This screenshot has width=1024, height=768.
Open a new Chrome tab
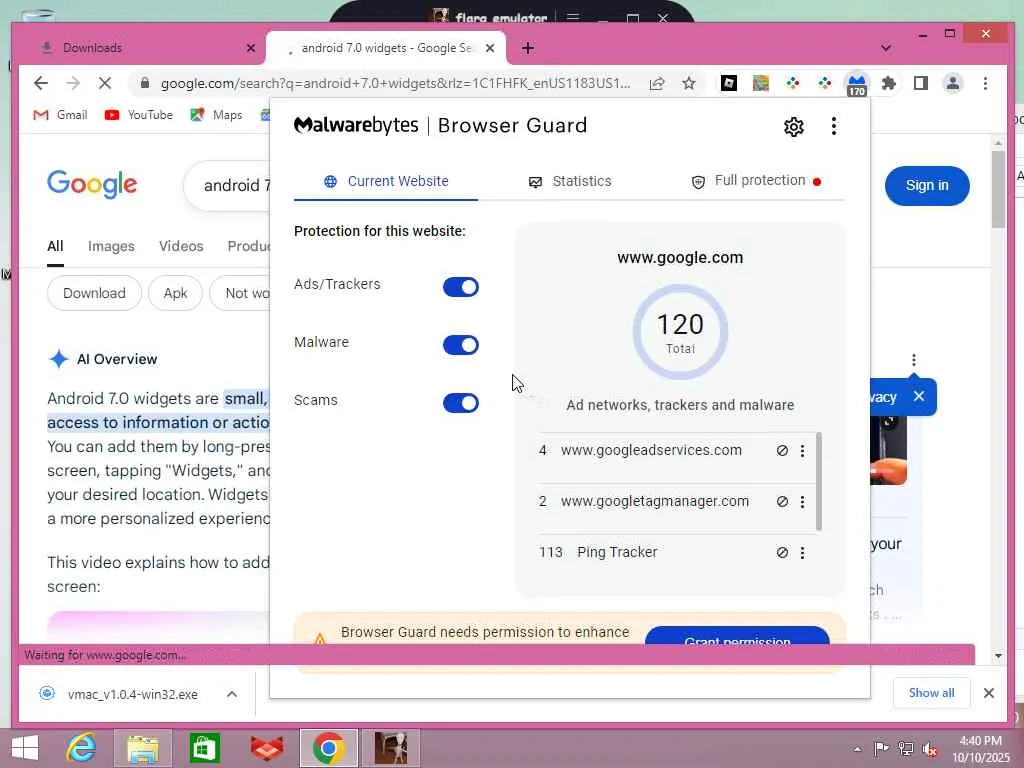(x=528, y=48)
